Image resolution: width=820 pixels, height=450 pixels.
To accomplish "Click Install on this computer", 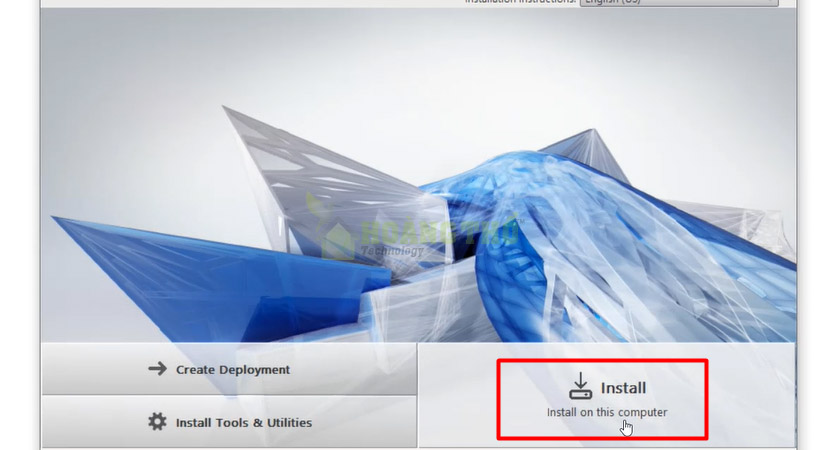I will (x=607, y=396).
